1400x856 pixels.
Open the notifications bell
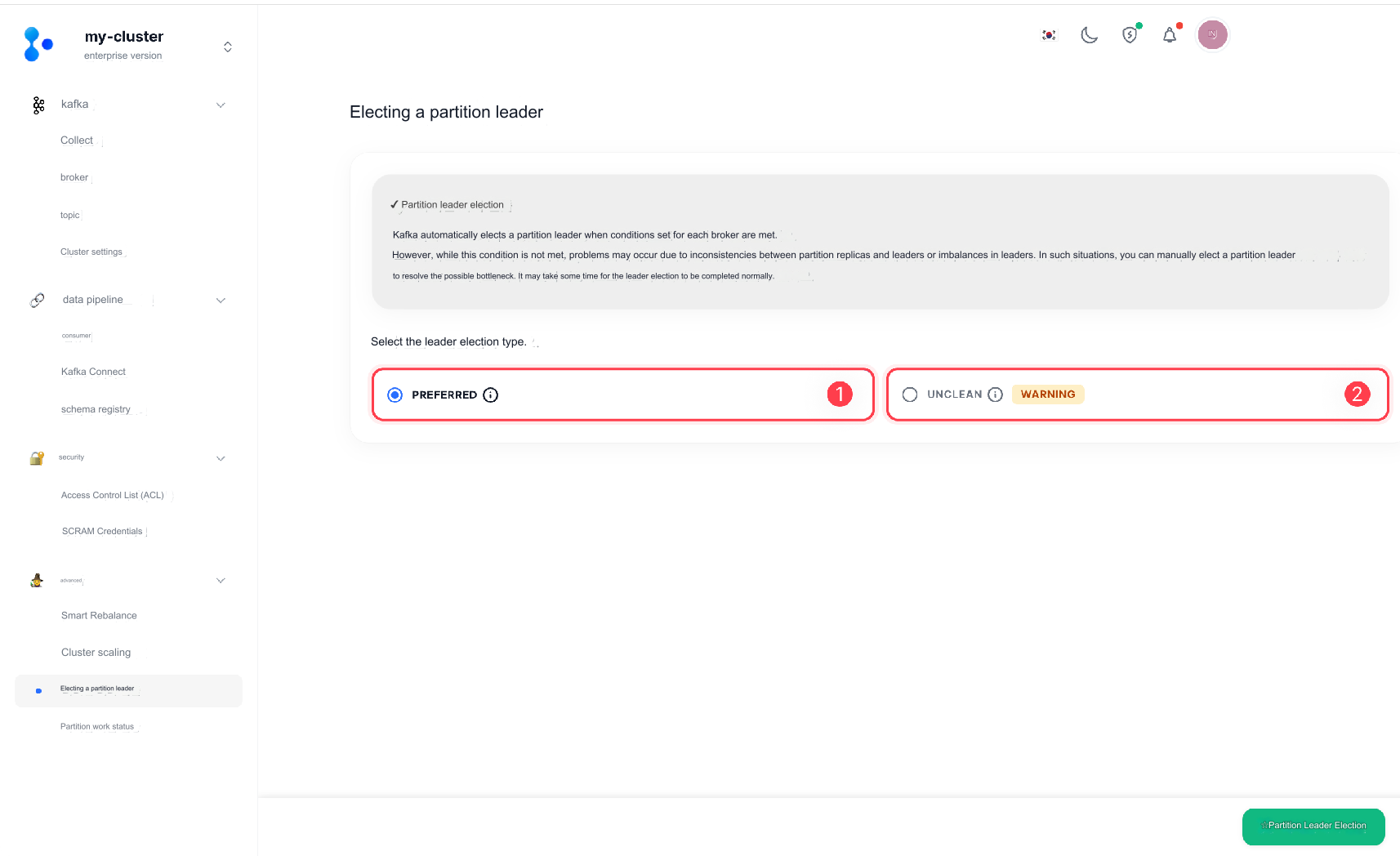tap(1170, 35)
